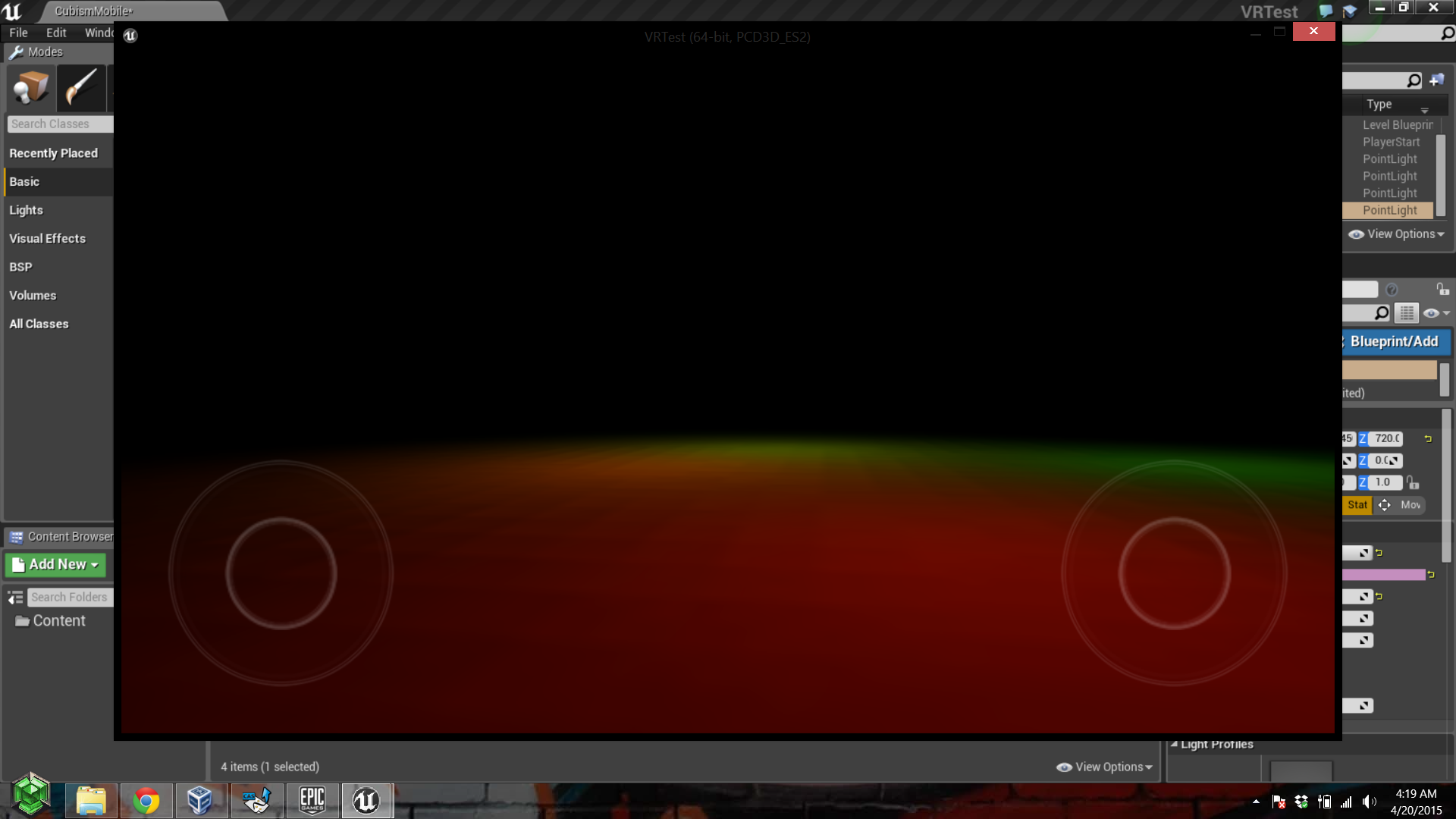
Task: Select the Lights category tab
Action: (x=27, y=210)
